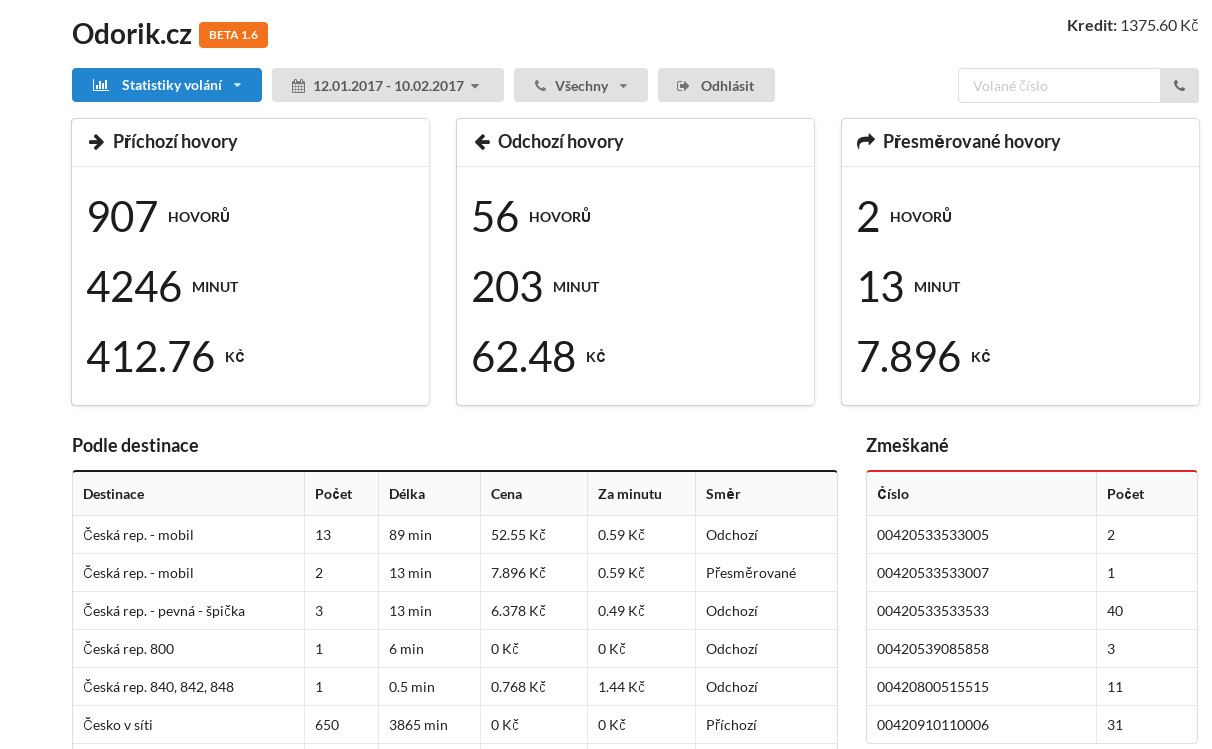Log out with the Odhlásit button
The image size is (1212, 749).
pos(716,86)
